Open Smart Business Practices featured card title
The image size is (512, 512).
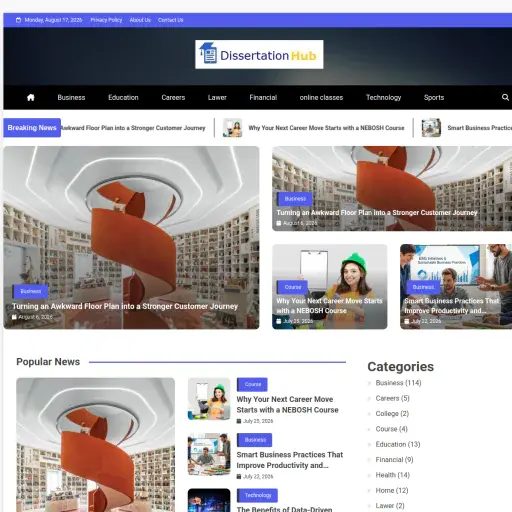[452, 306]
